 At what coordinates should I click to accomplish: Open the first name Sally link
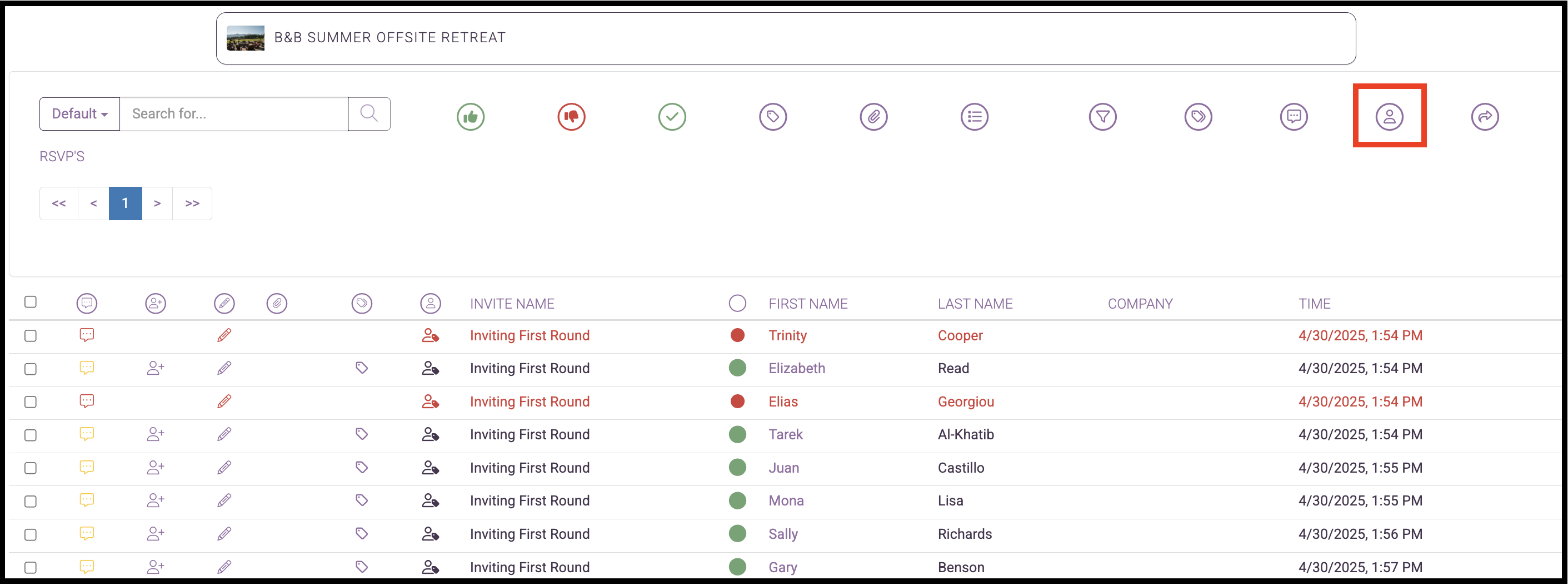[783, 534]
